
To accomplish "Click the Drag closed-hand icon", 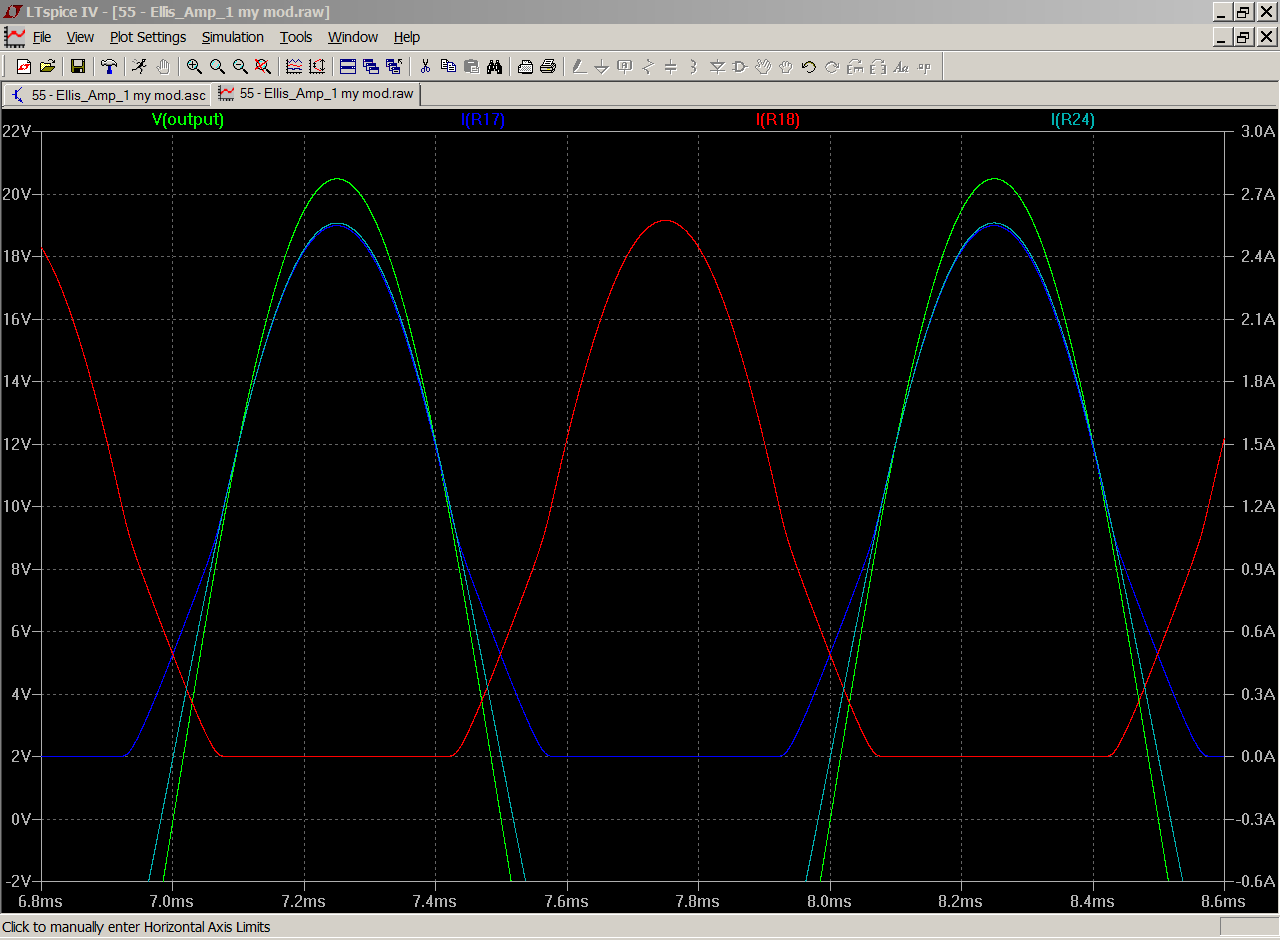I will [786, 66].
